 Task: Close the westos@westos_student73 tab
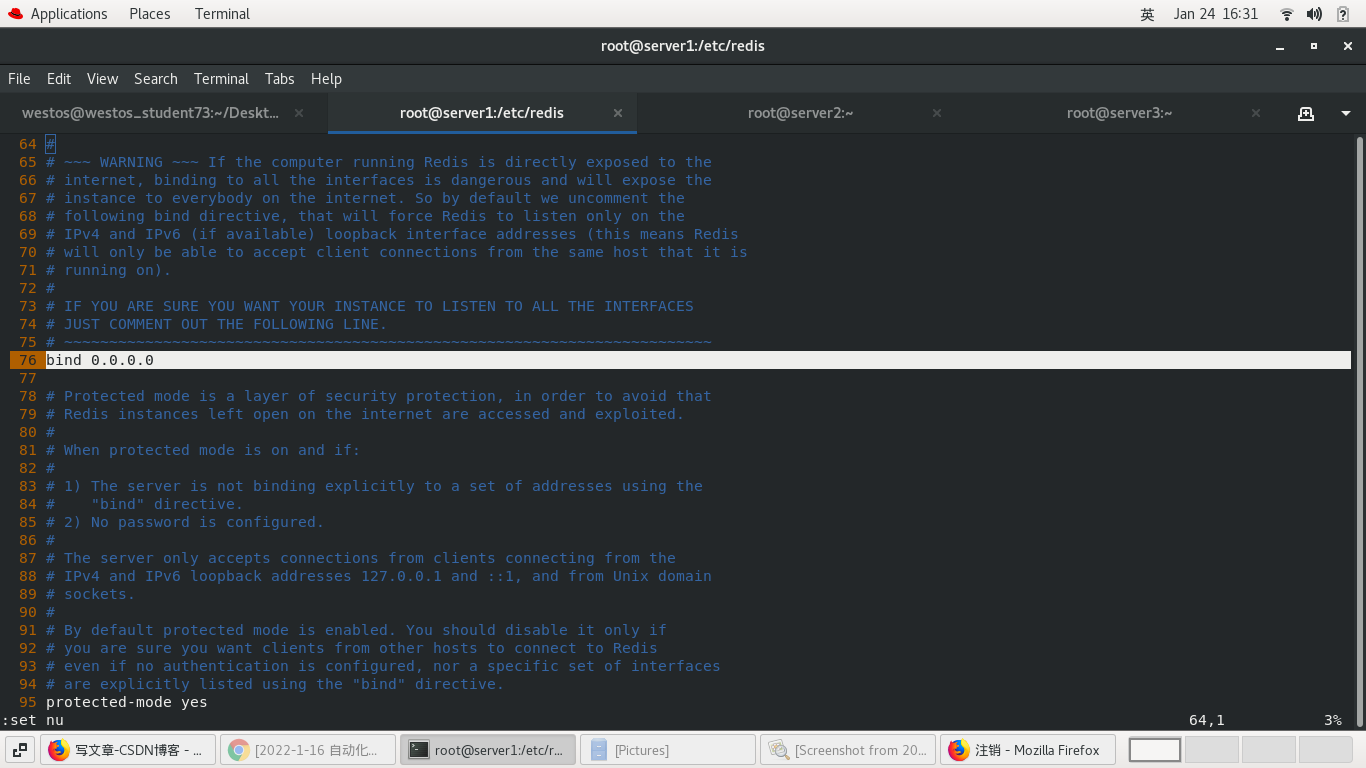(x=299, y=113)
